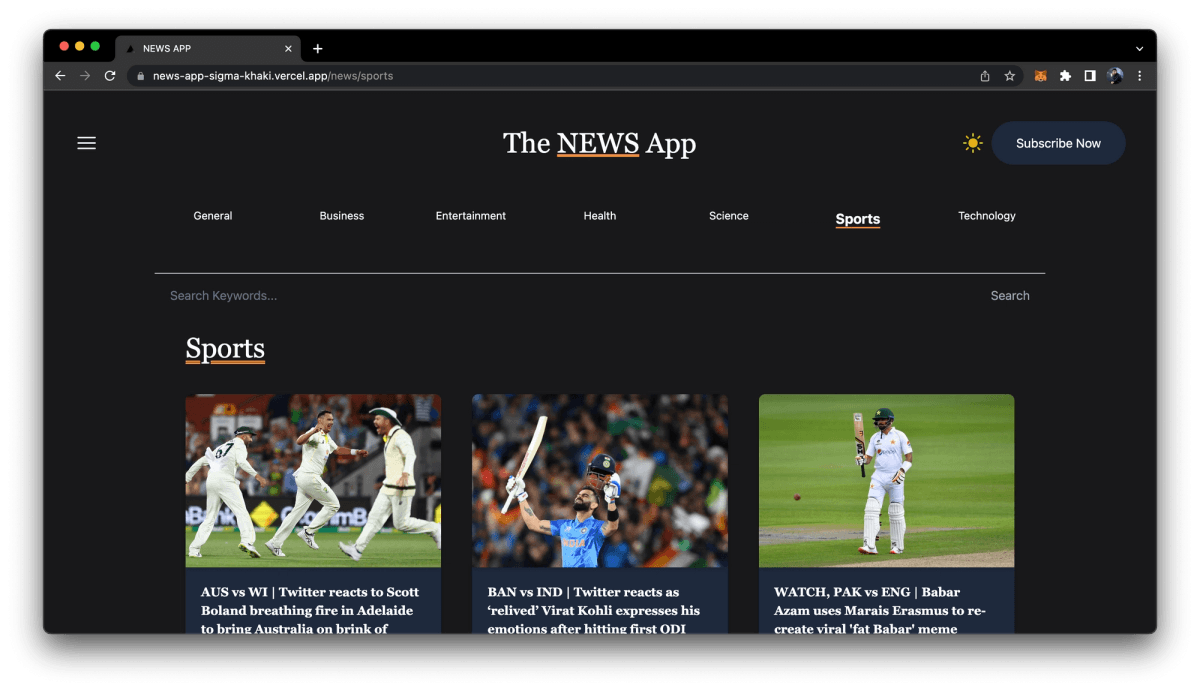Screen dimensions: 1200x691
Task: Click the Search control beside the keyword field
Action: click(1010, 295)
